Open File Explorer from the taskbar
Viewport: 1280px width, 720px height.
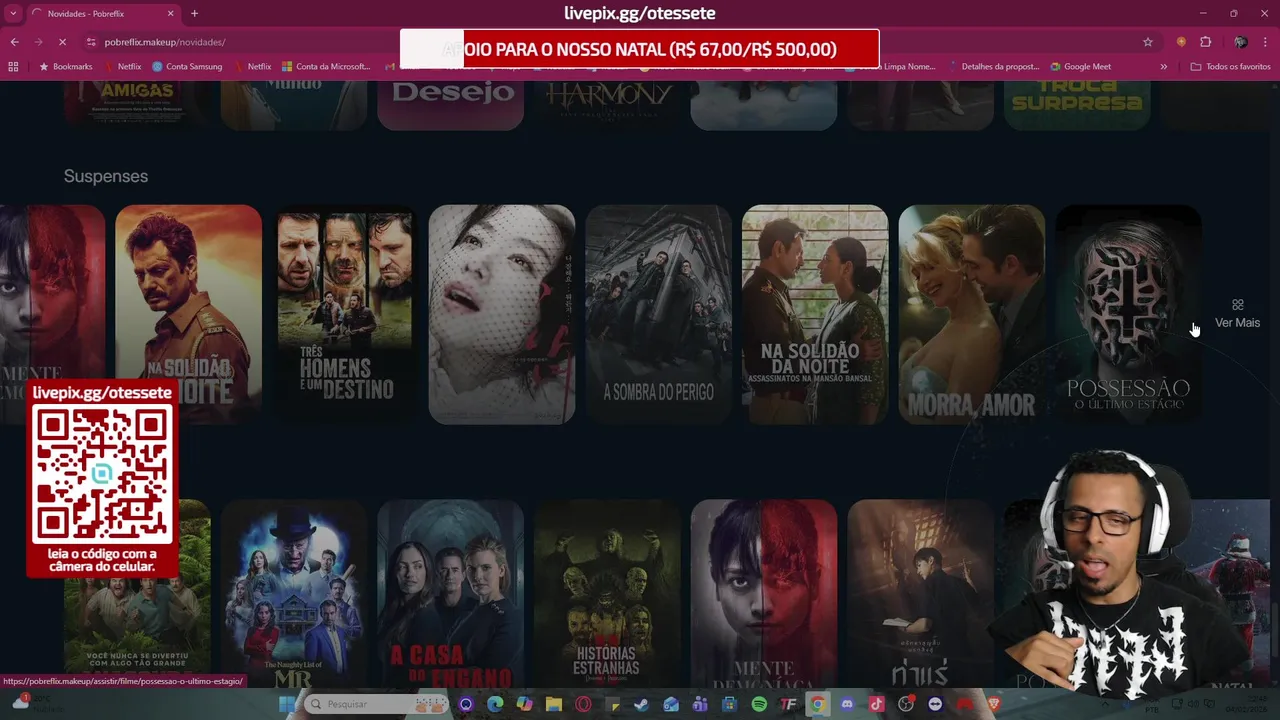[553, 704]
